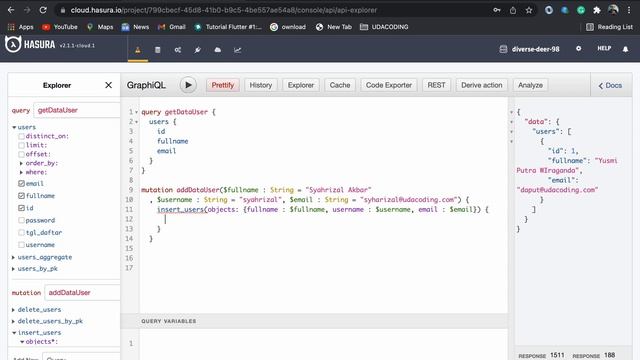
Task: Fold code at line 1 arrow
Action: pyautogui.click(x=136, y=112)
